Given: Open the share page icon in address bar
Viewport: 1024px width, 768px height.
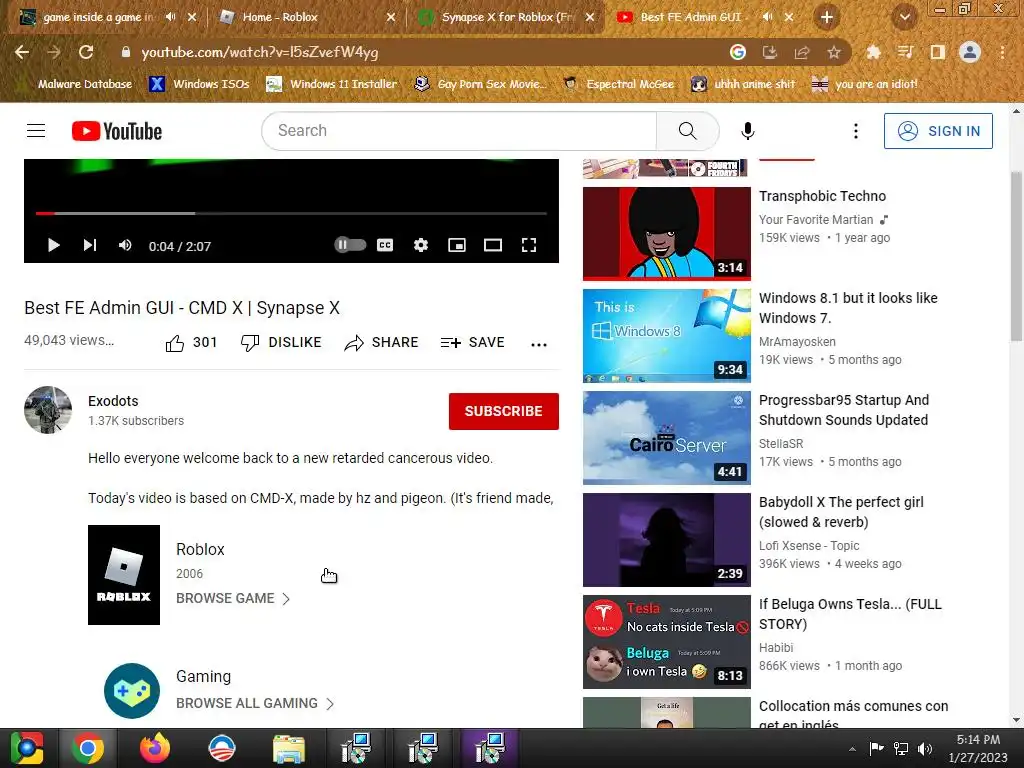Looking at the screenshot, I should 802,52.
